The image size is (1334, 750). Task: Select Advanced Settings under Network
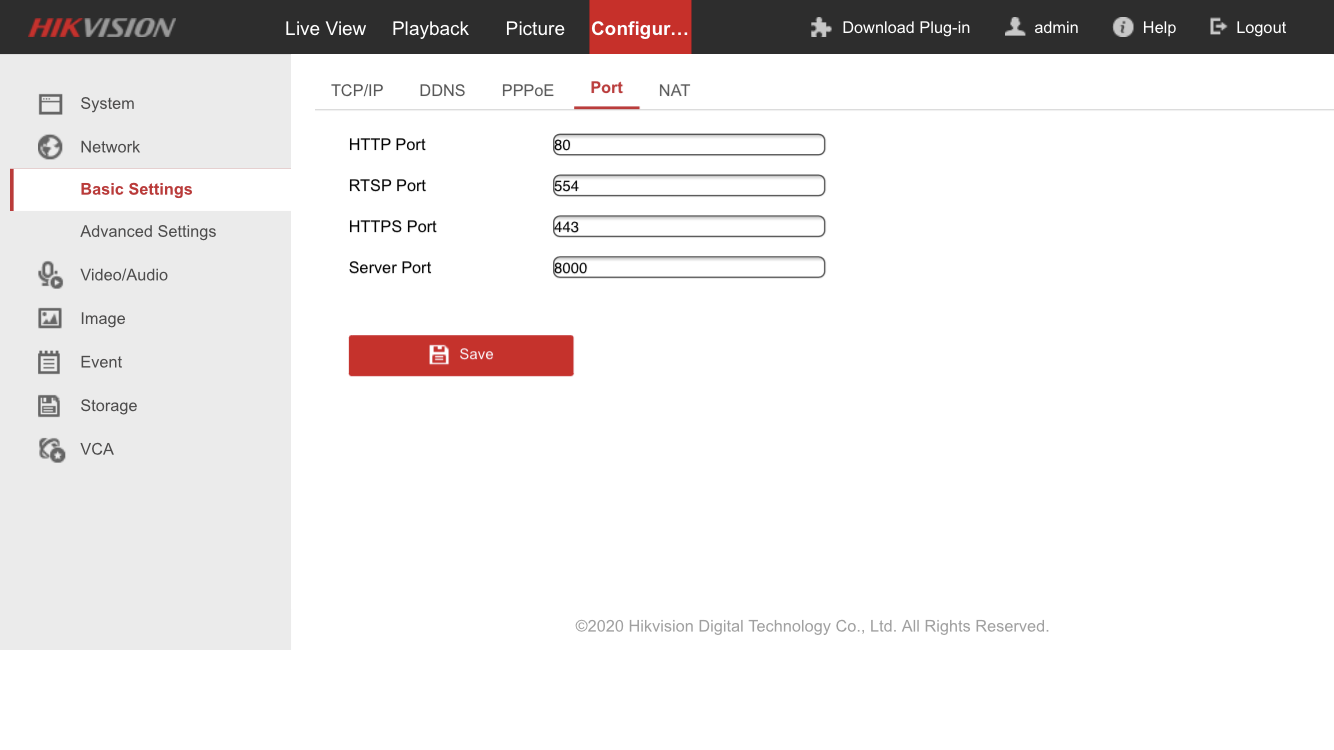click(148, 231)
